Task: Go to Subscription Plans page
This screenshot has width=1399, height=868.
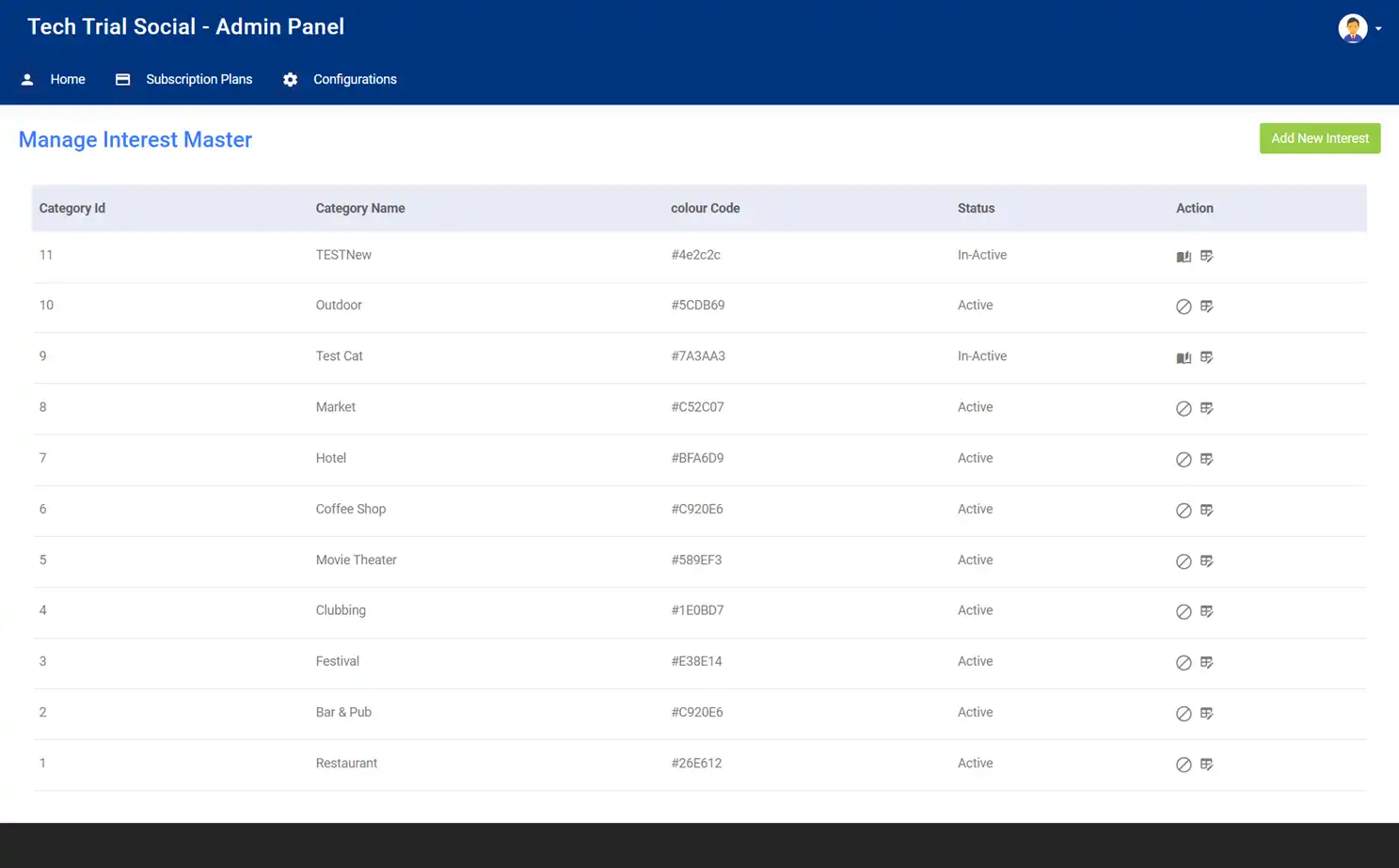Action: (199, 79)
